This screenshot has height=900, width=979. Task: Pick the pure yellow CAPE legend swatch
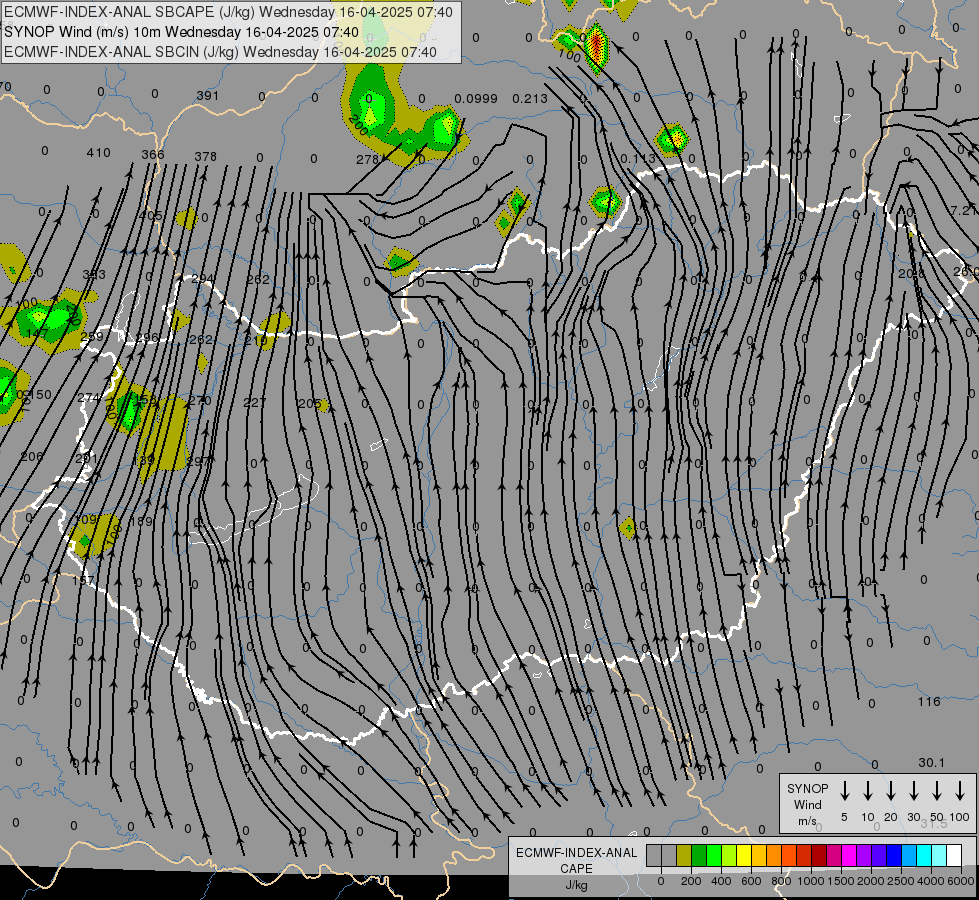744,855
